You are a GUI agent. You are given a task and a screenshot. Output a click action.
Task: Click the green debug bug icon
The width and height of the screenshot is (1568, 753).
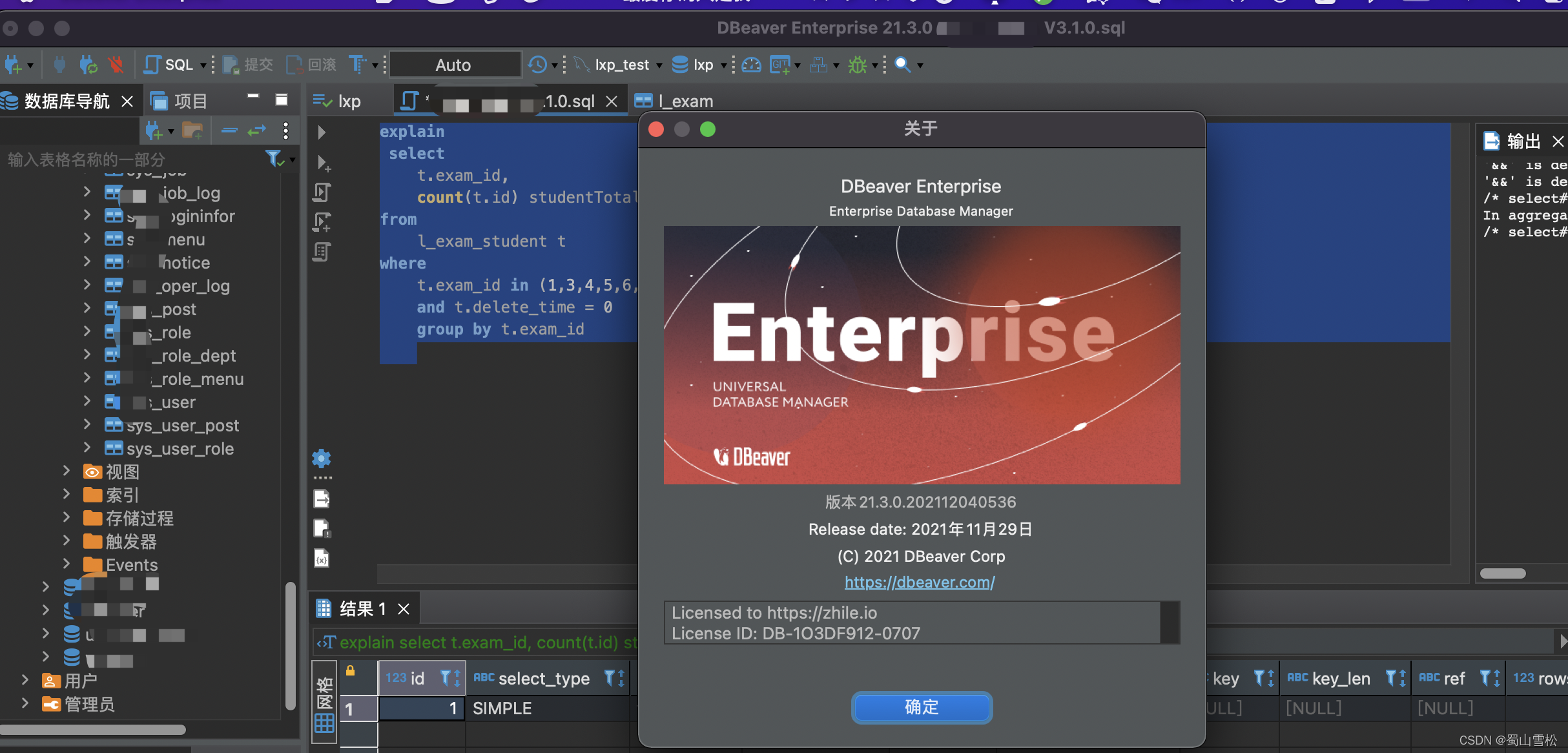858,65
